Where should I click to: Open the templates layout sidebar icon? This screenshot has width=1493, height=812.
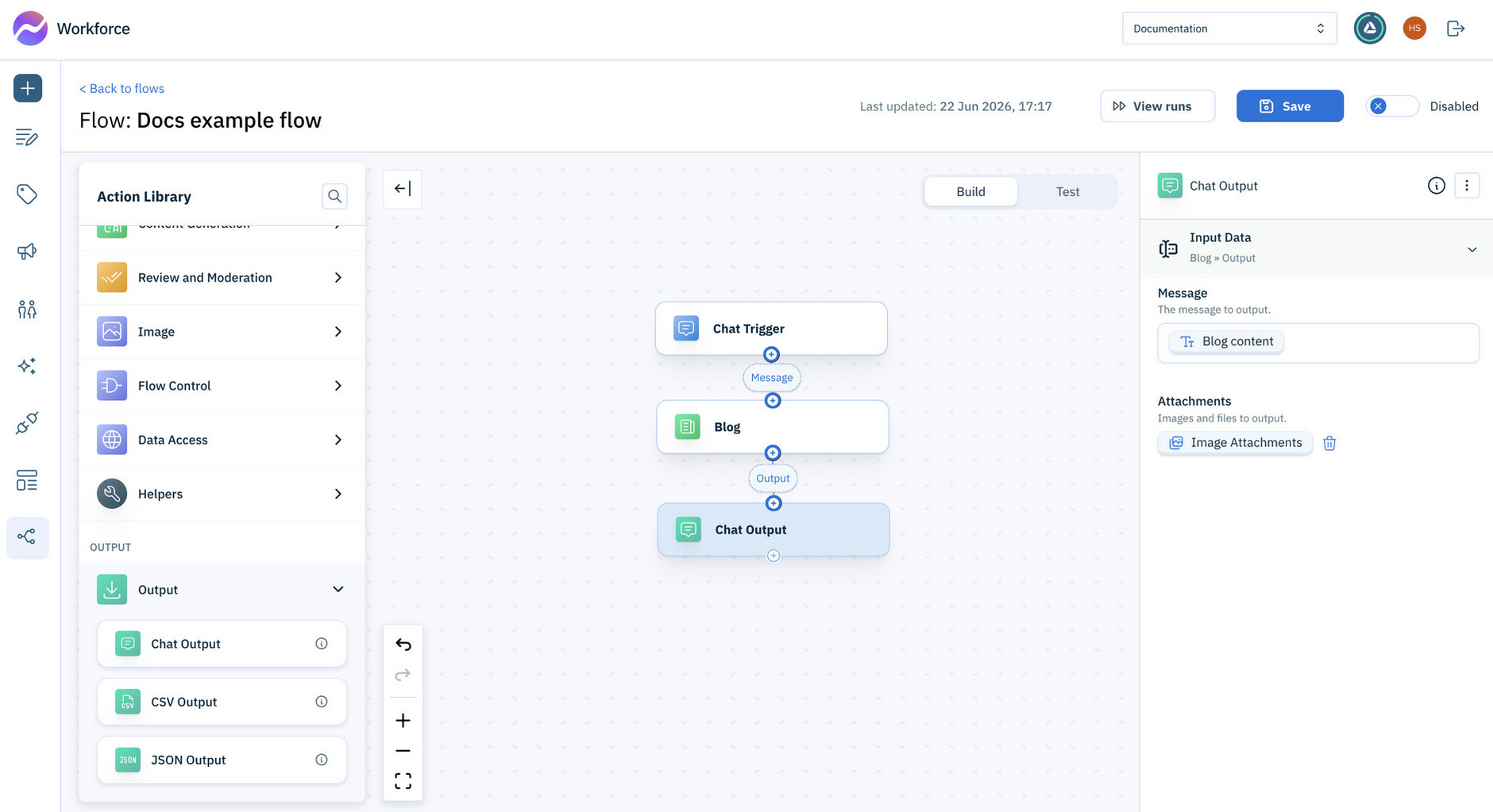tap(27, 480)
